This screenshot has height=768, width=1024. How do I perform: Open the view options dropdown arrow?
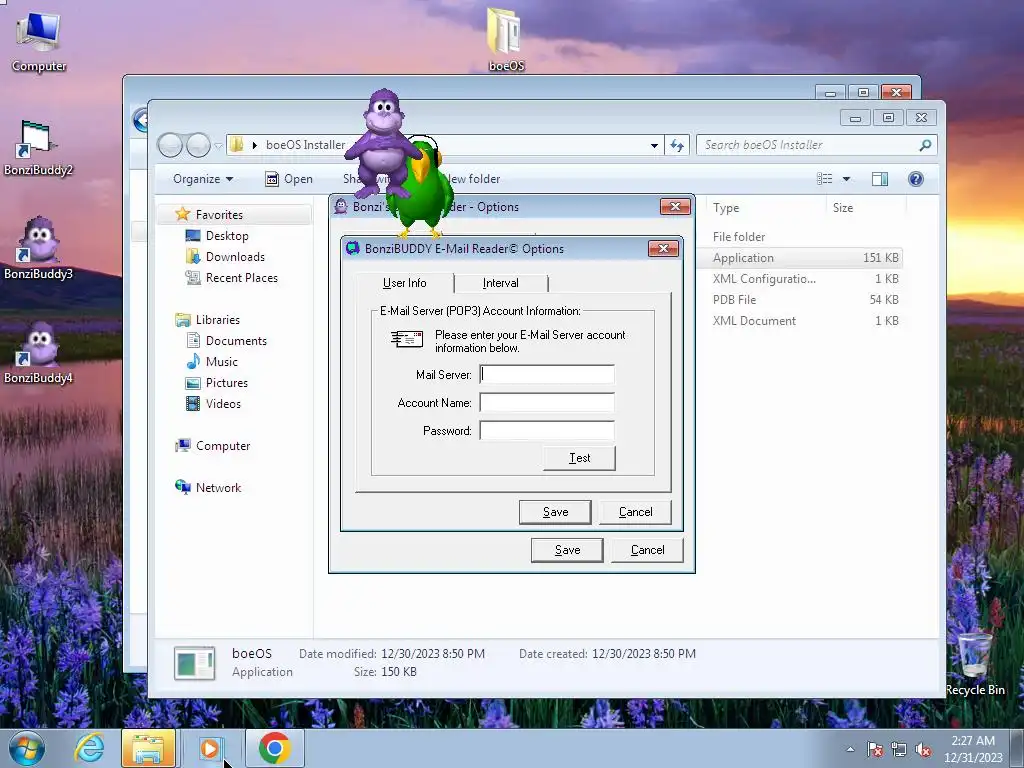pyautogui.click(x=846, y=179)
